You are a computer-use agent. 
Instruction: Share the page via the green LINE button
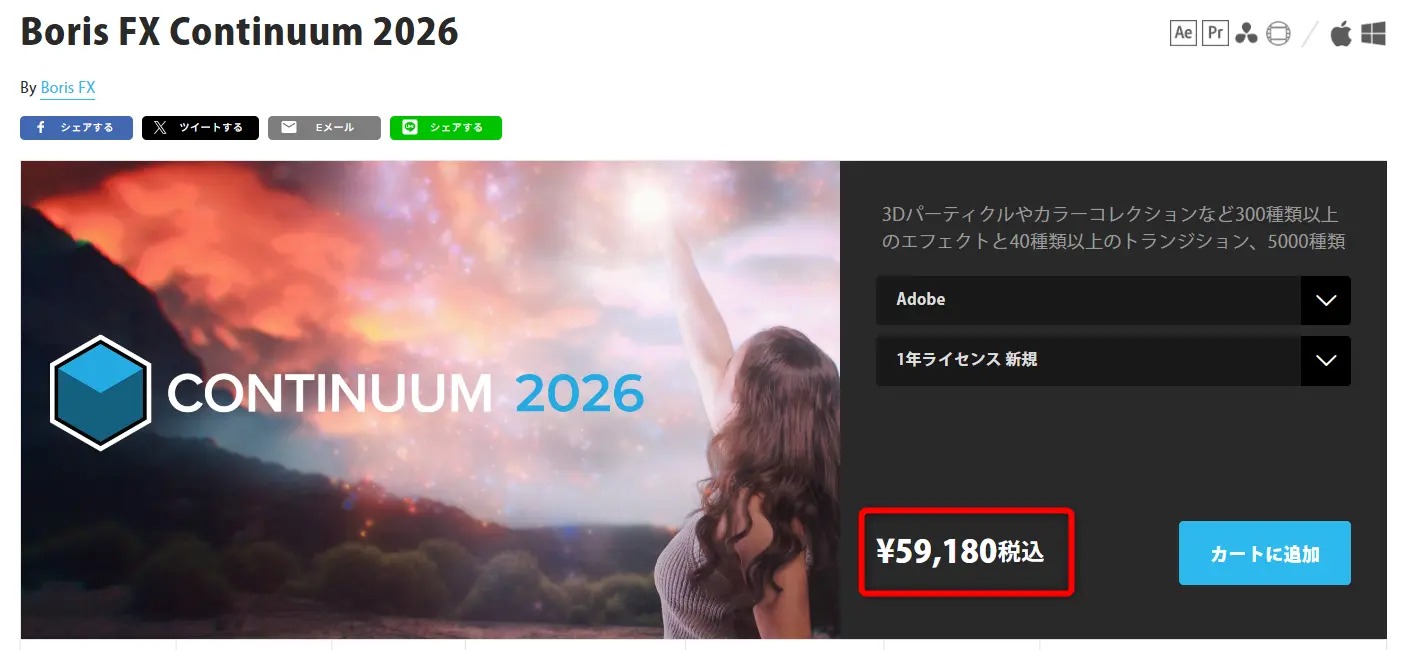[446, 128]
